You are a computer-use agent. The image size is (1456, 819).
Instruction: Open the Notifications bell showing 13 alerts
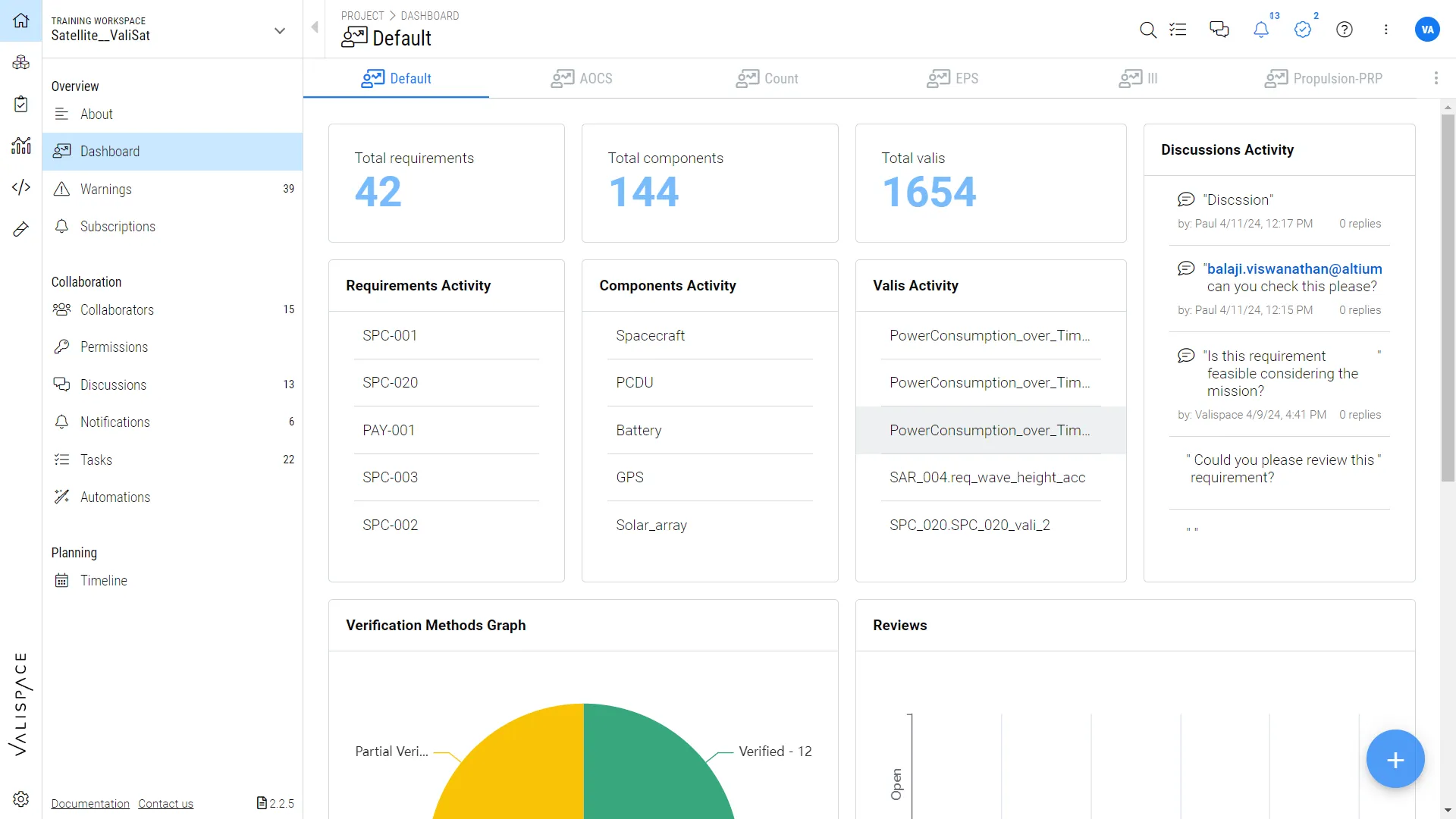coord(1261,30)
